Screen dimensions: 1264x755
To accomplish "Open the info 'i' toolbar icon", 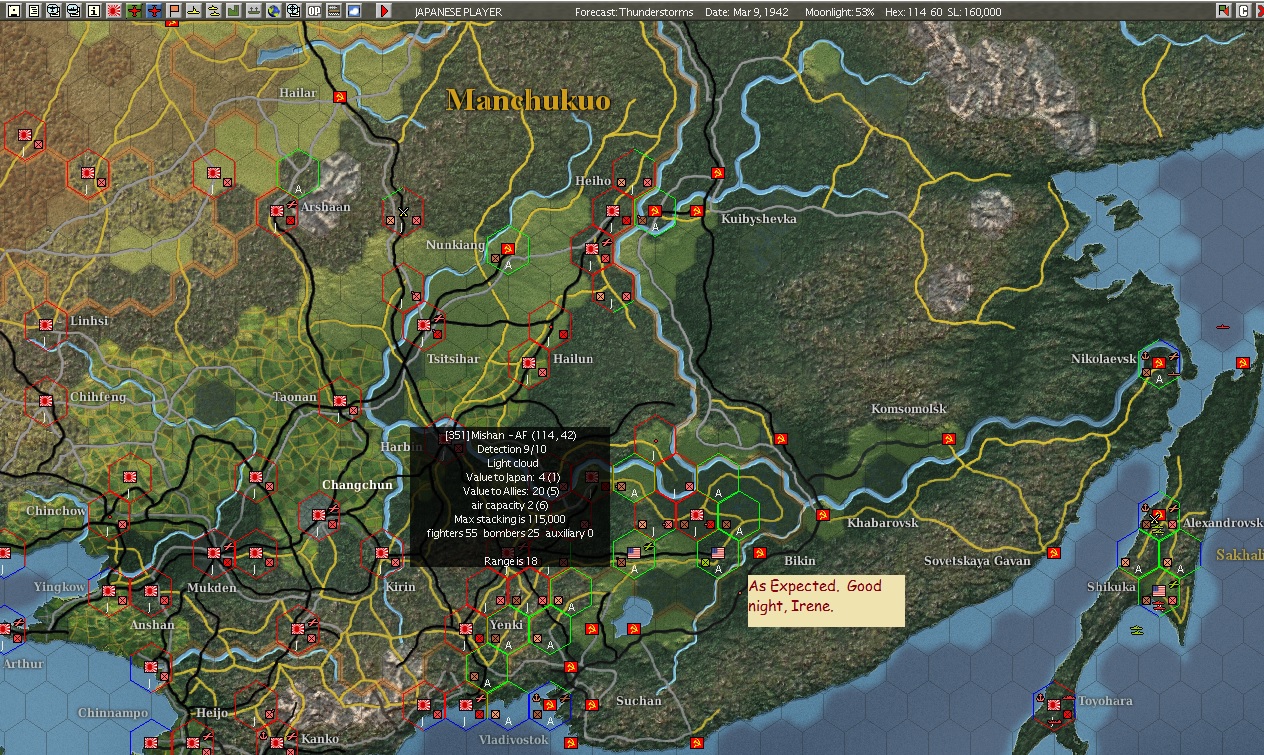I will 93,11.
